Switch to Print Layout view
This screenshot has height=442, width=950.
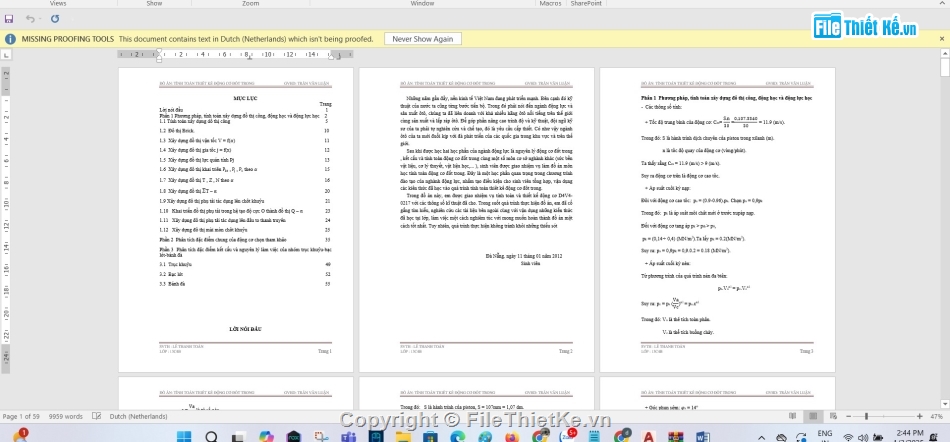tap(813, 417)
